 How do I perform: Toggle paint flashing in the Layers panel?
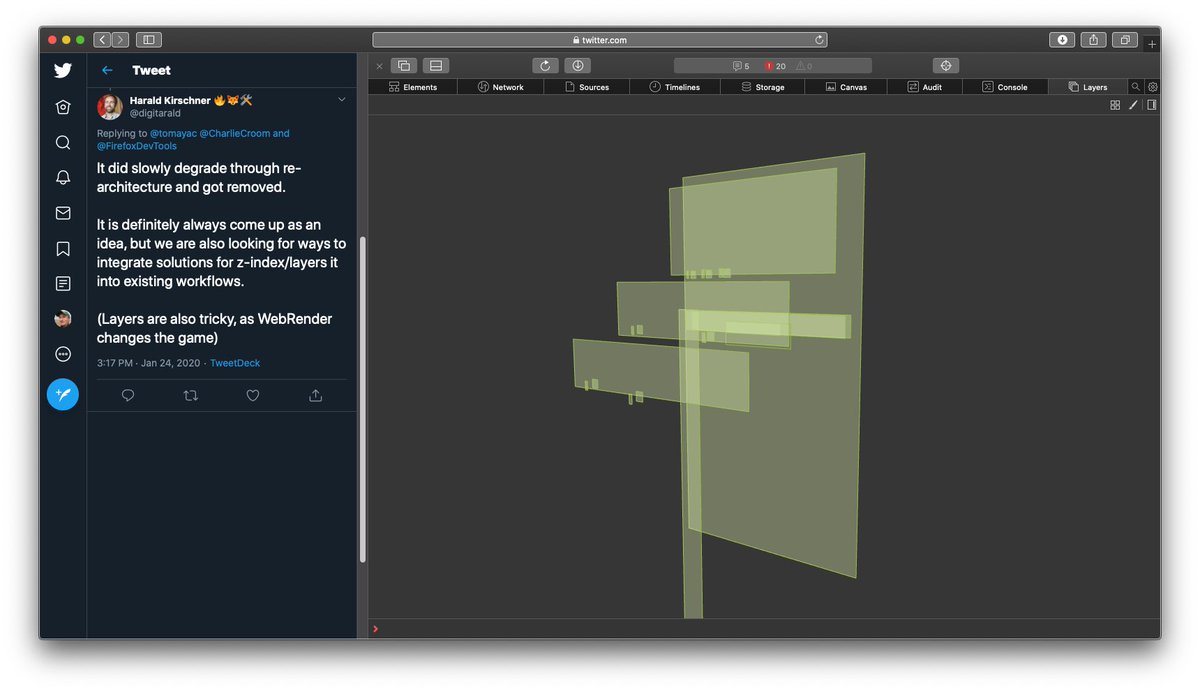(1133, 105)
